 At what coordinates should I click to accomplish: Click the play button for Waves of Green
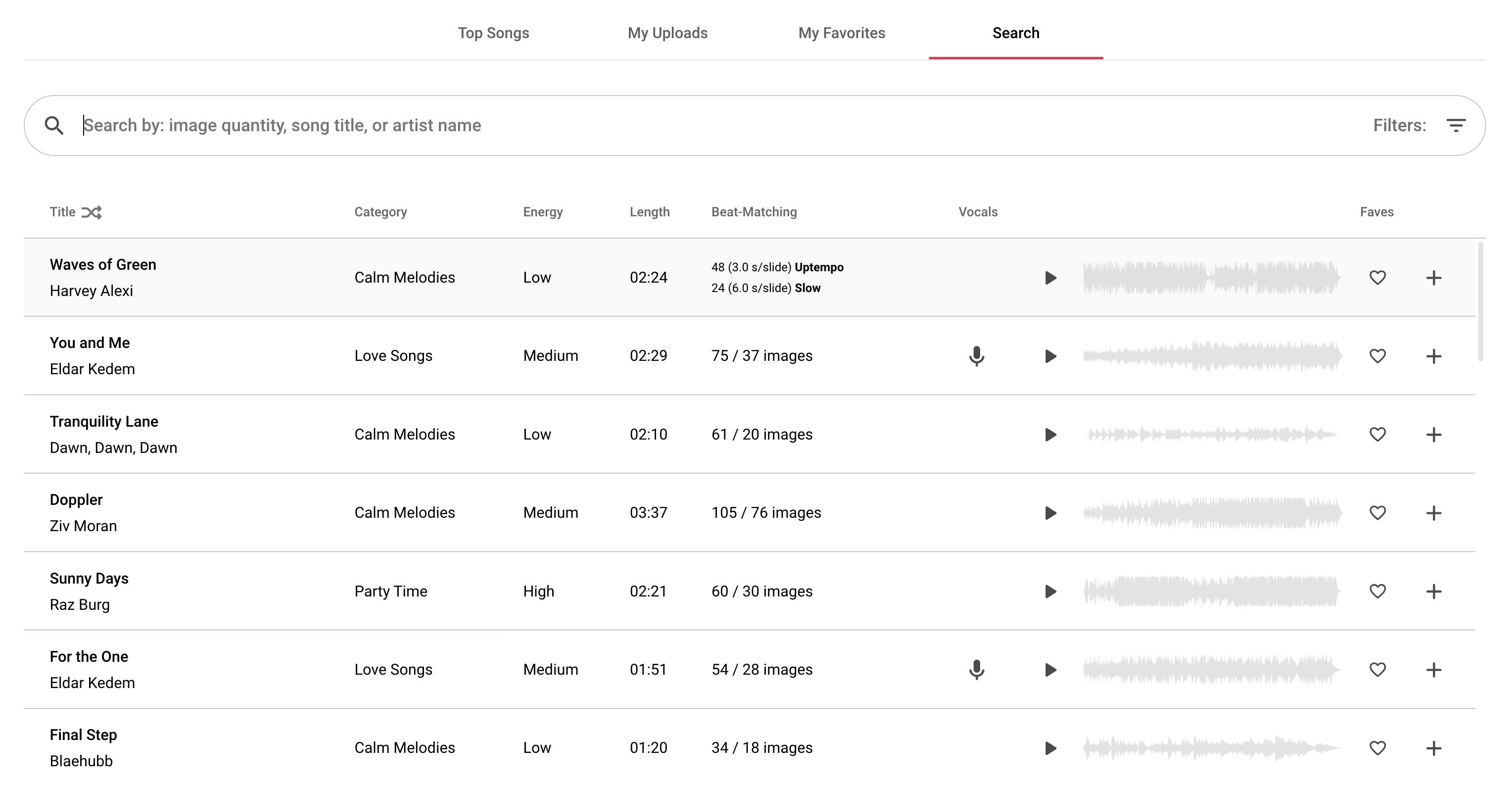pos(1050,278)
